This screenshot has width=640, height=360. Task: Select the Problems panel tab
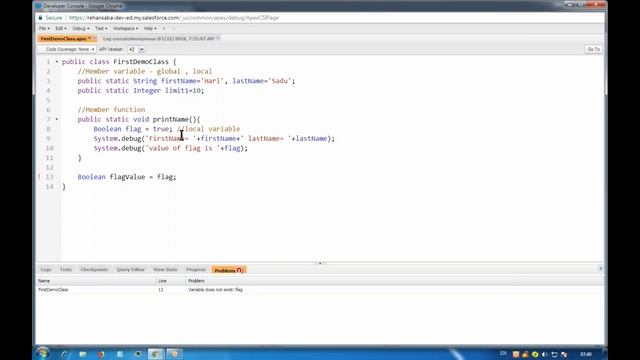pos(229,270)
